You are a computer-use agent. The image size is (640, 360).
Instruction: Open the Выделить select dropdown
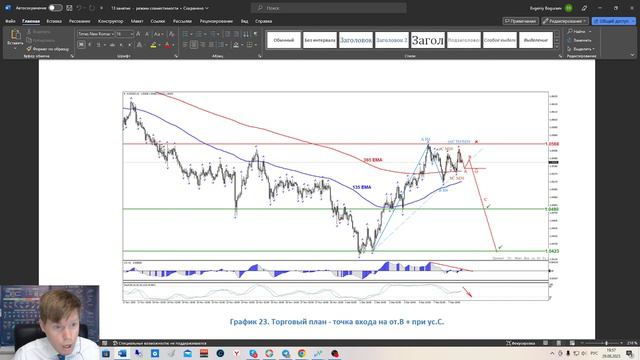pos(581,49)
